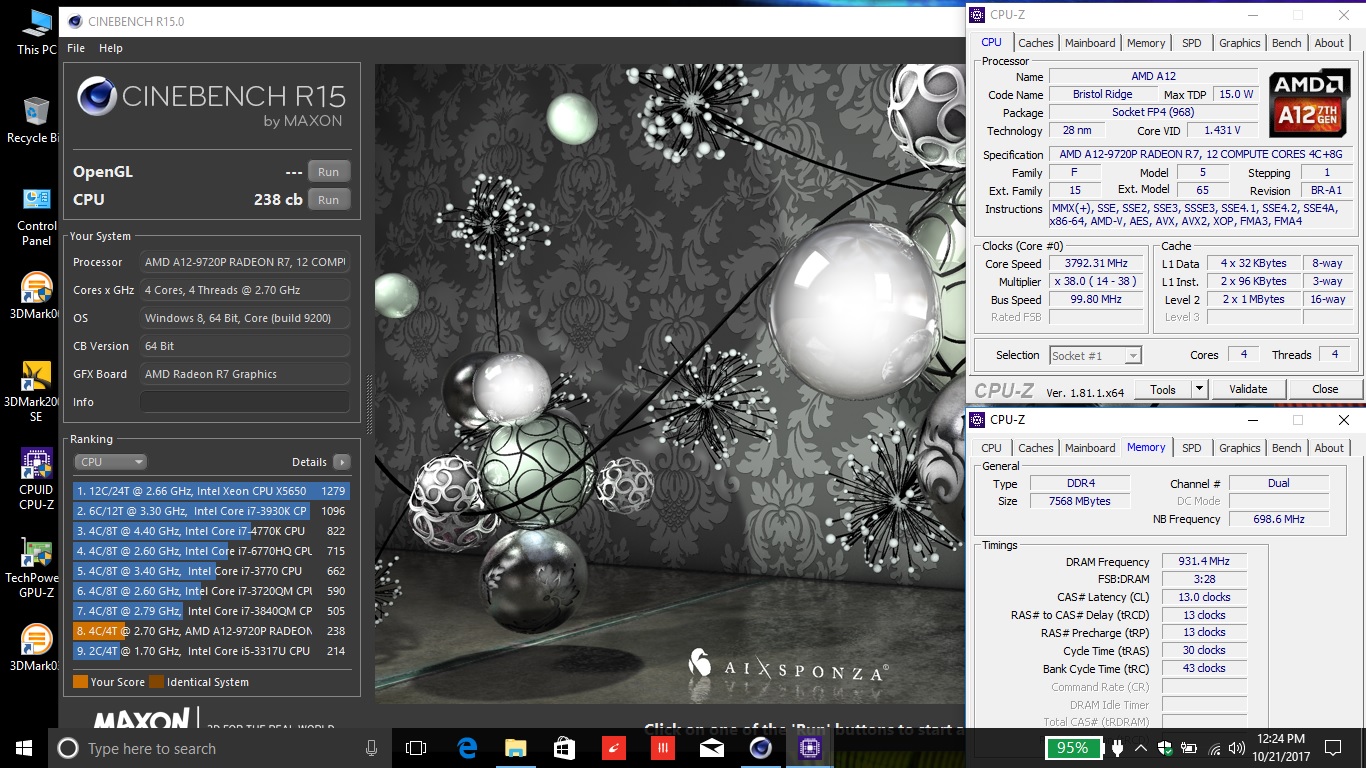This screenshot has height=768, width=1366.
Task: Expand the Tools dropdown arrow in CPU-Z
Action: [1199, 389]
